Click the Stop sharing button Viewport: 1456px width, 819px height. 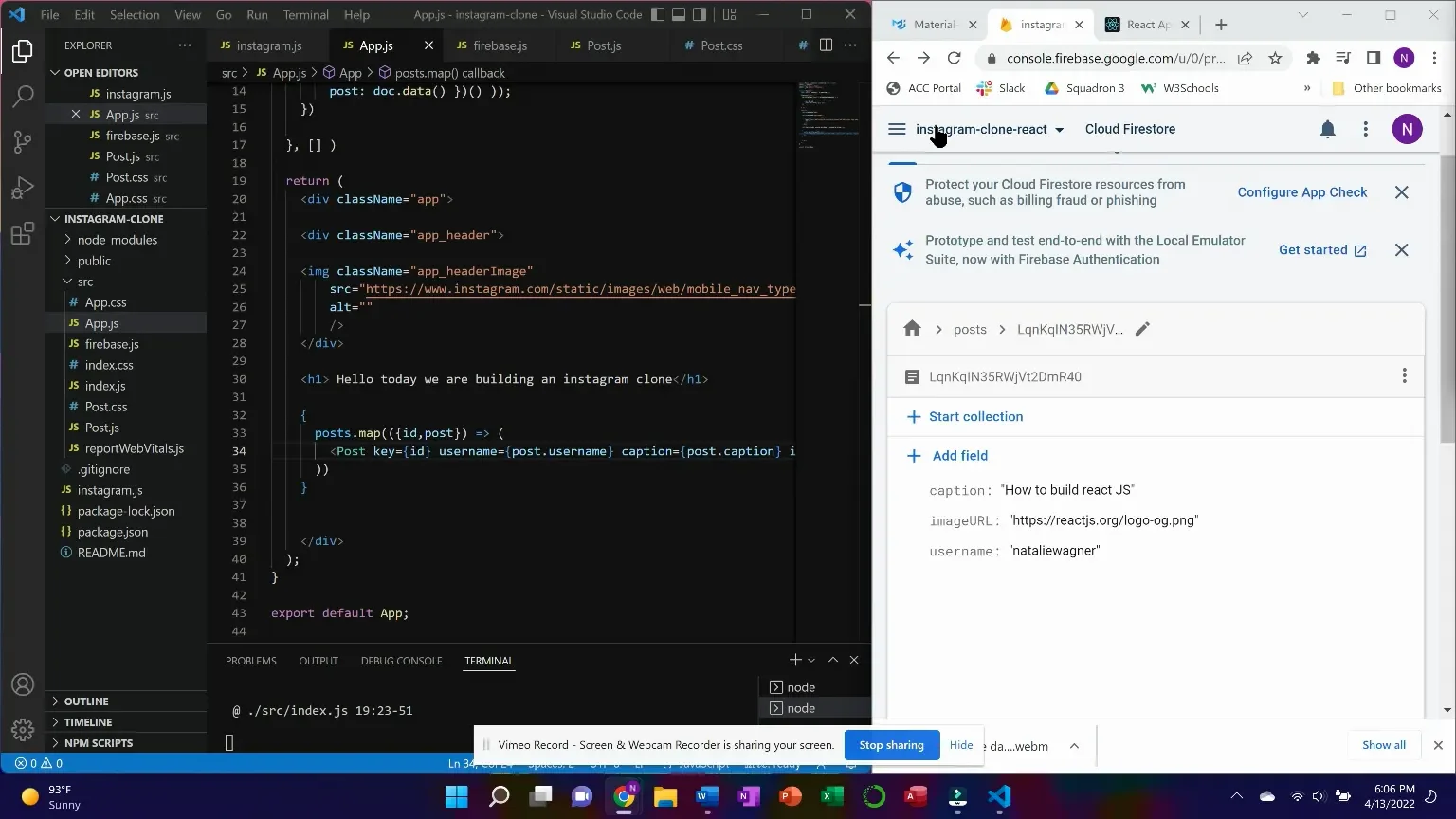point(891,745)
